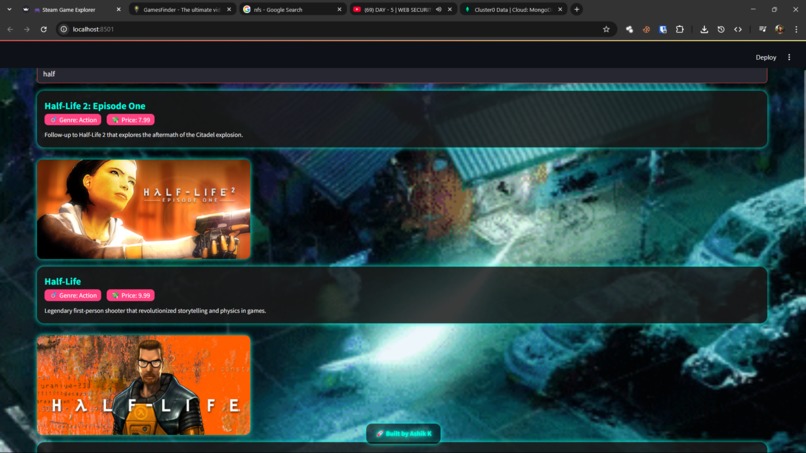The image size is (806, 453).
Task: Close the Steam Game Explorer tab
Action: [118, 9]
